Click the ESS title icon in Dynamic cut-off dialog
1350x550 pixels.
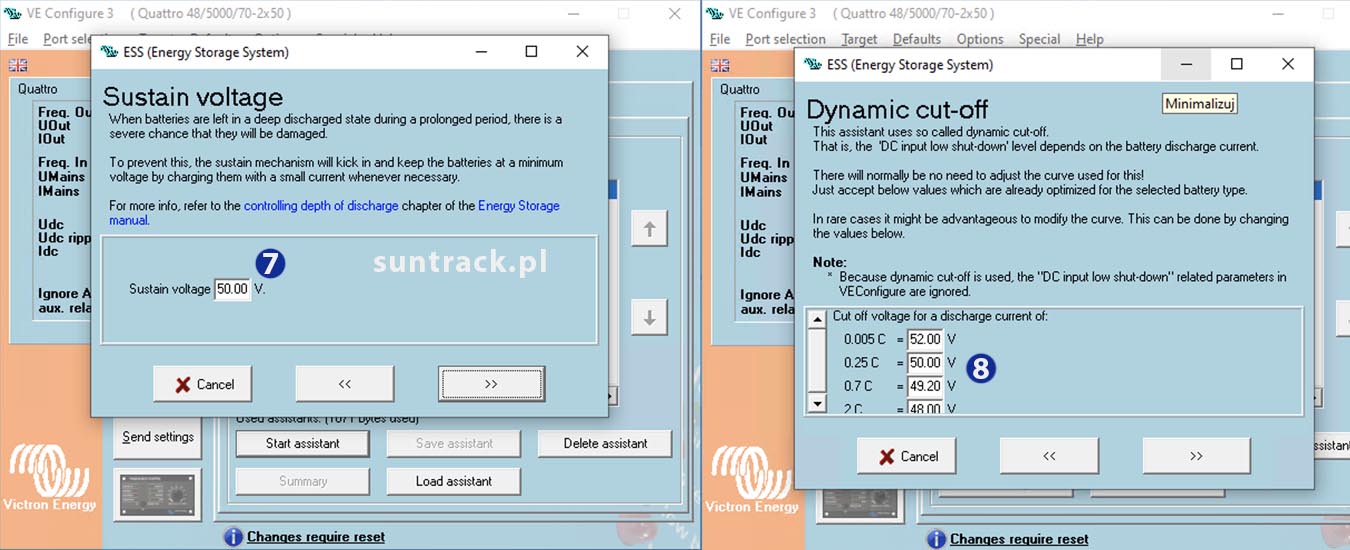[814, 65]
